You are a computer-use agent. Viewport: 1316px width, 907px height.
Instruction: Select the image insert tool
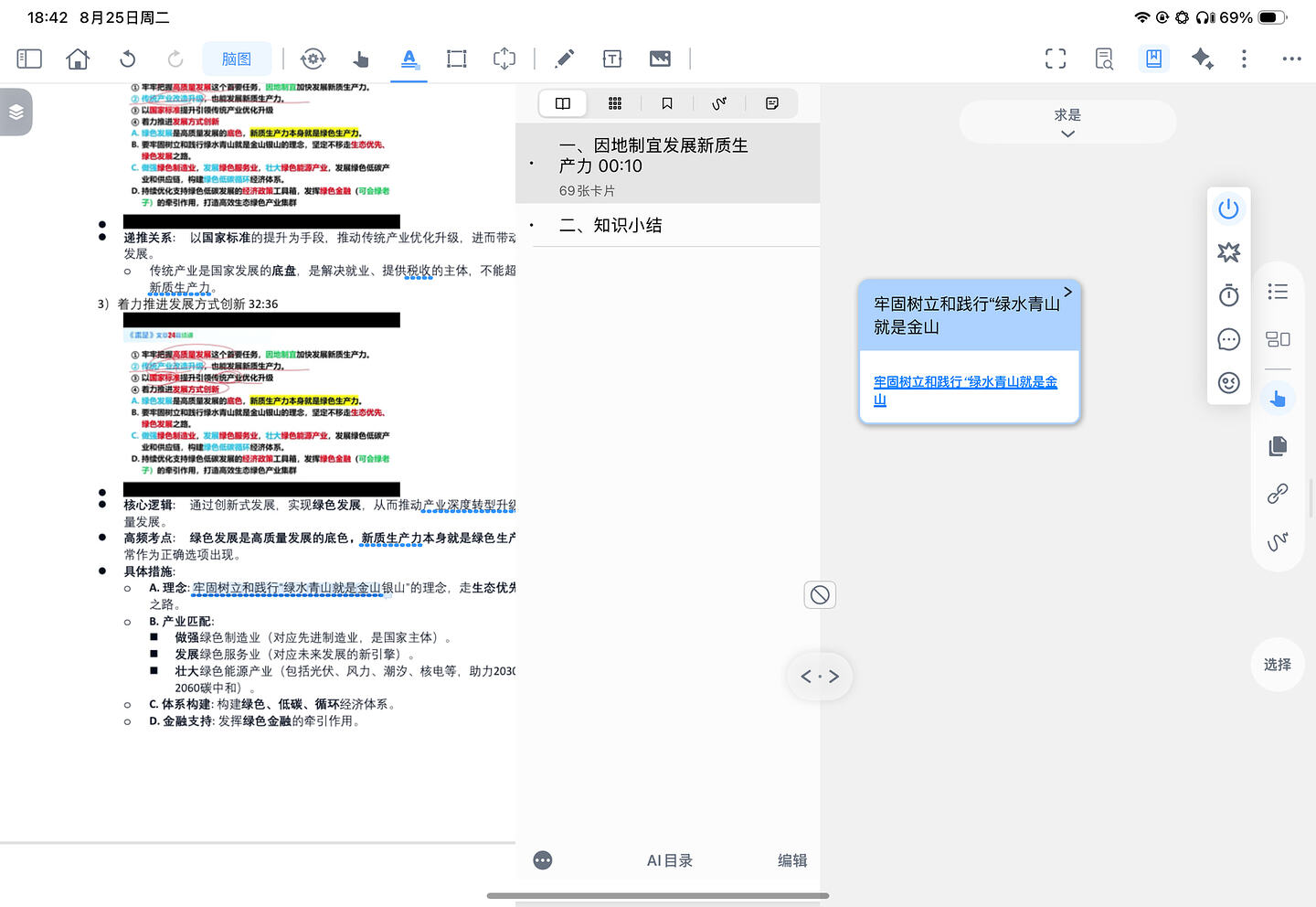tap(660, 59)
